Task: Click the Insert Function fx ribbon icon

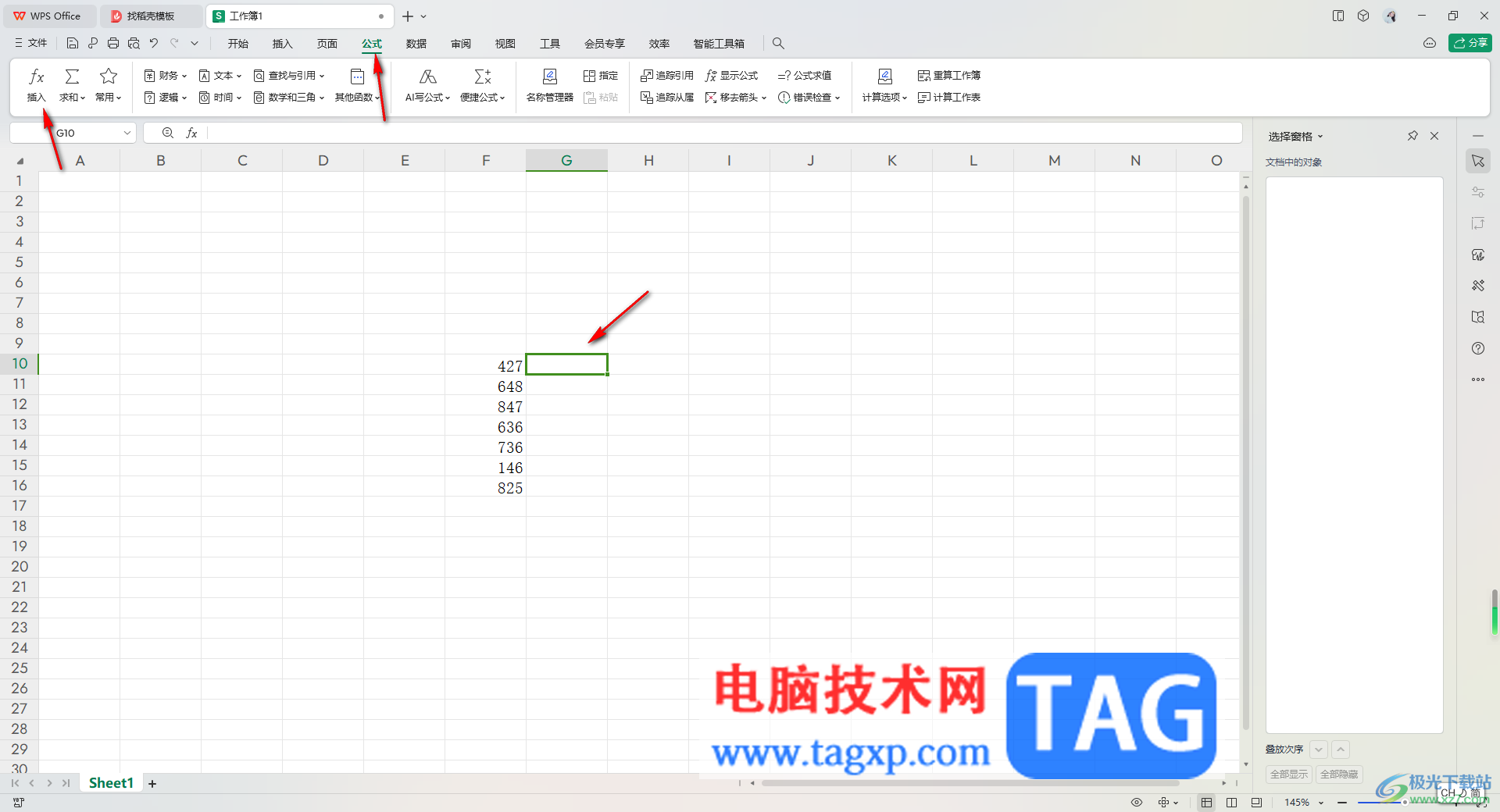Action: point(37,77)
